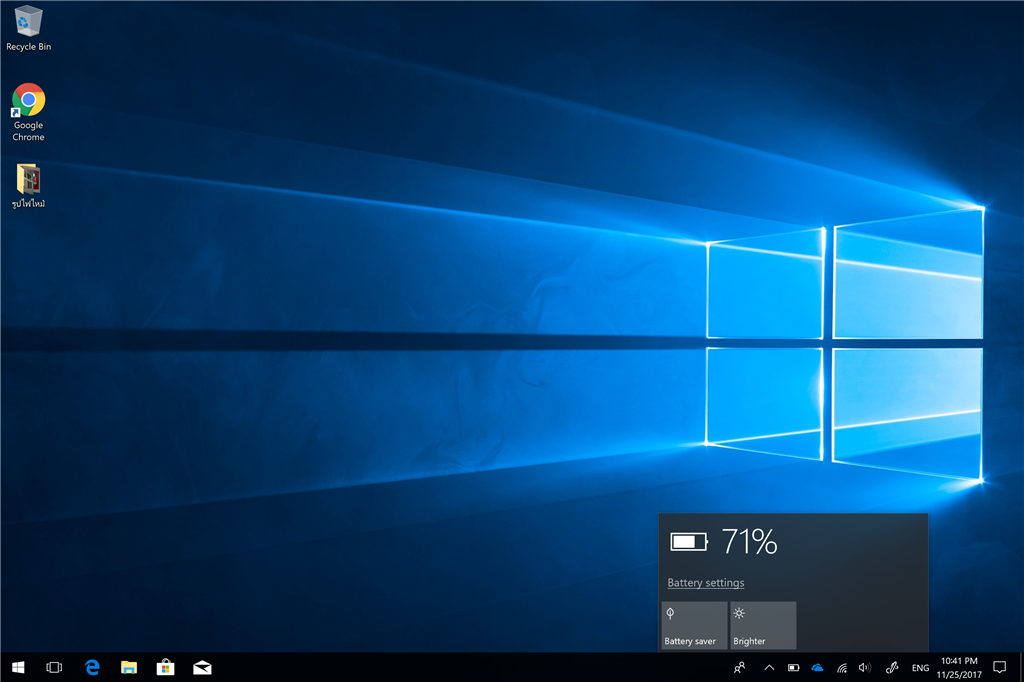1024x682 pixels.
Task: Open the People icon in taskbar
Action: pos(739,667)
